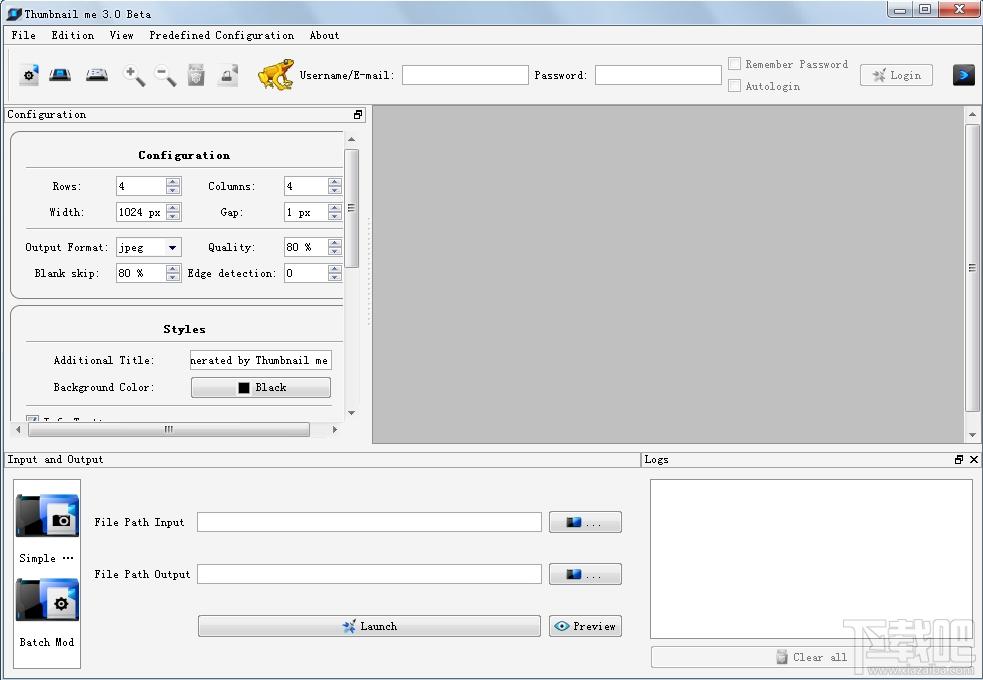Focus the Password field
This screenshot has width=983, height=680.
[658, 75]
